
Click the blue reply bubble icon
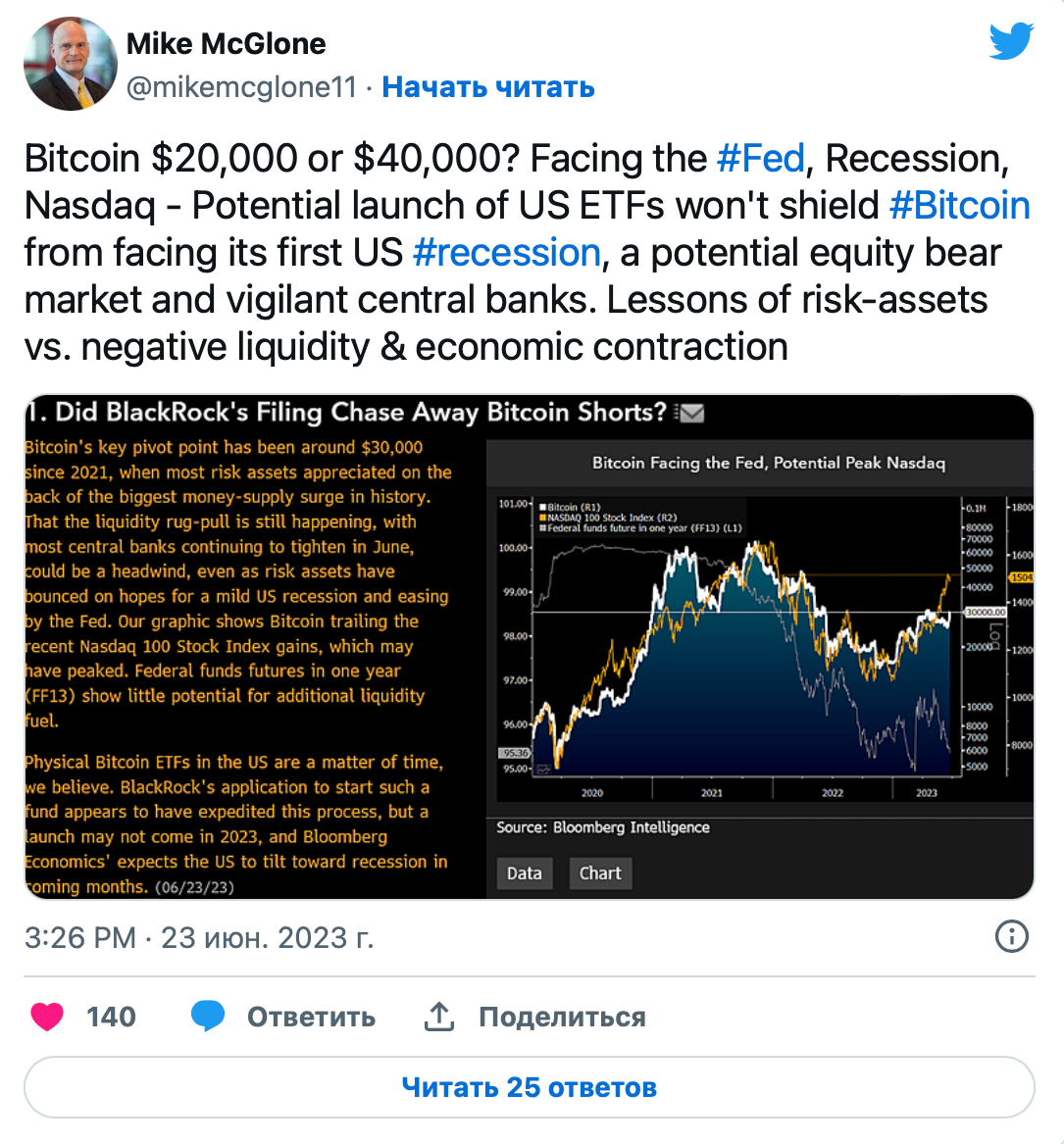pos(208,1017)
